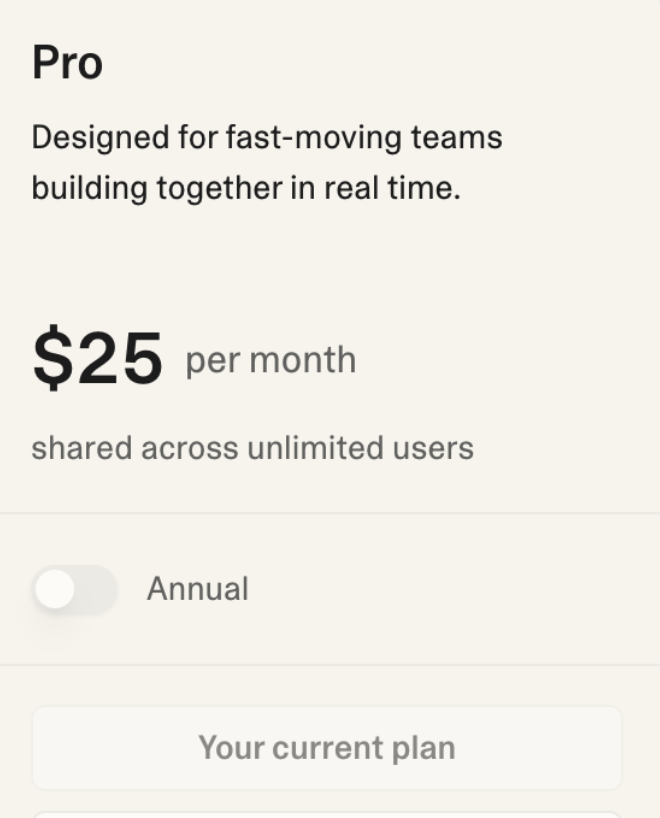The image size is (660, 818).
Task: Click the "$25" price figure
Action: pos(97,359)
